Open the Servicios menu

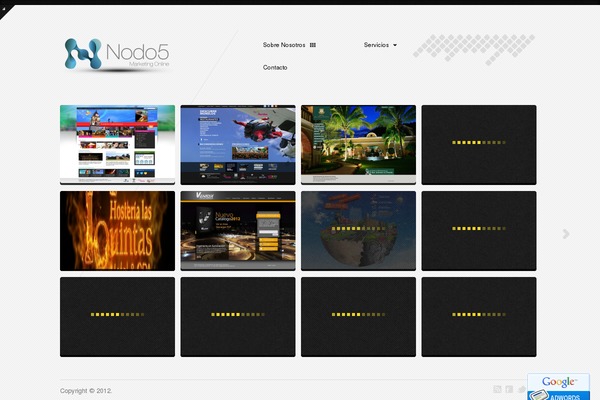(x=376, y=45)
